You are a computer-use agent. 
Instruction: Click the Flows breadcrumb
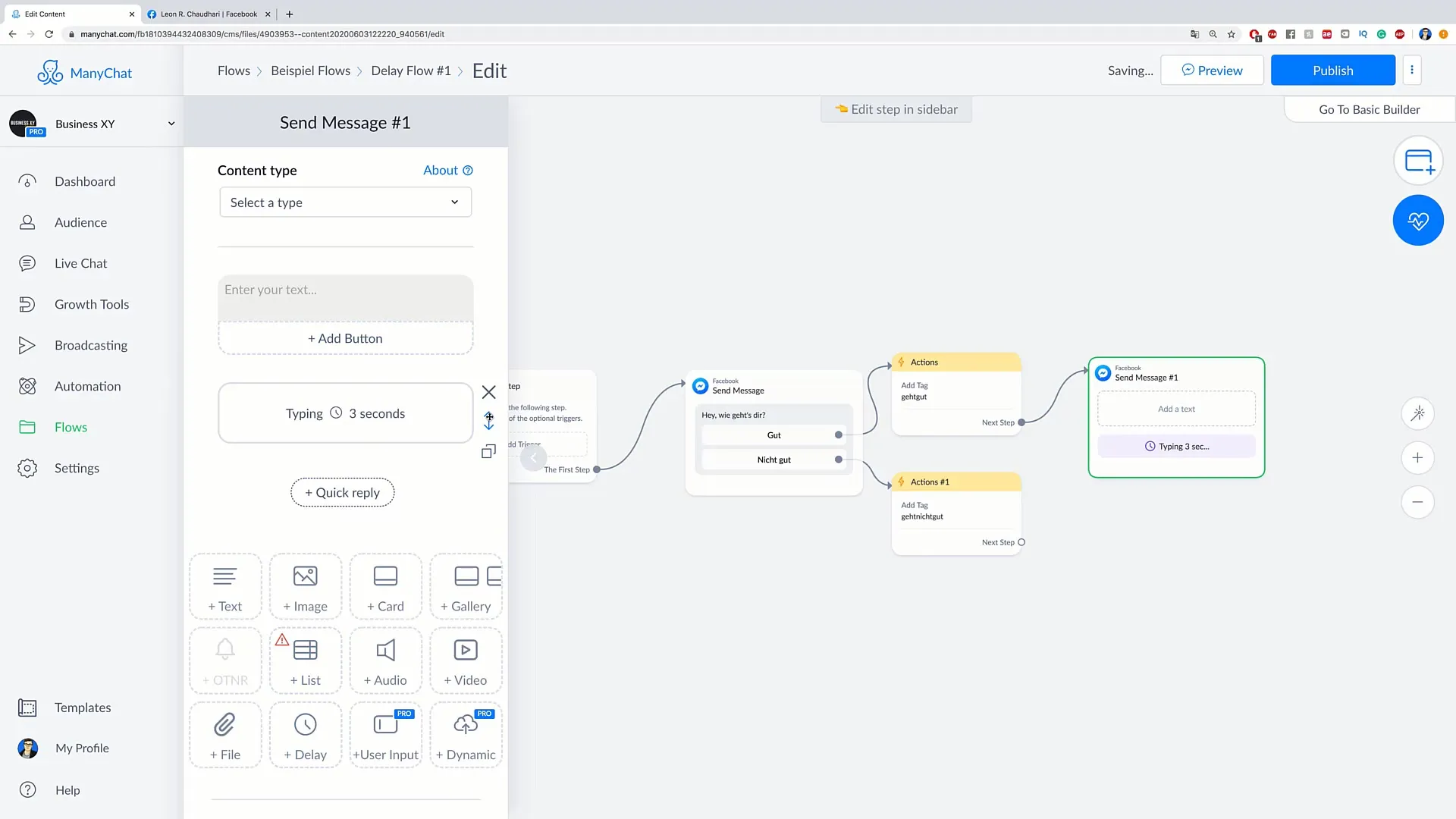[x=234, y=71]
